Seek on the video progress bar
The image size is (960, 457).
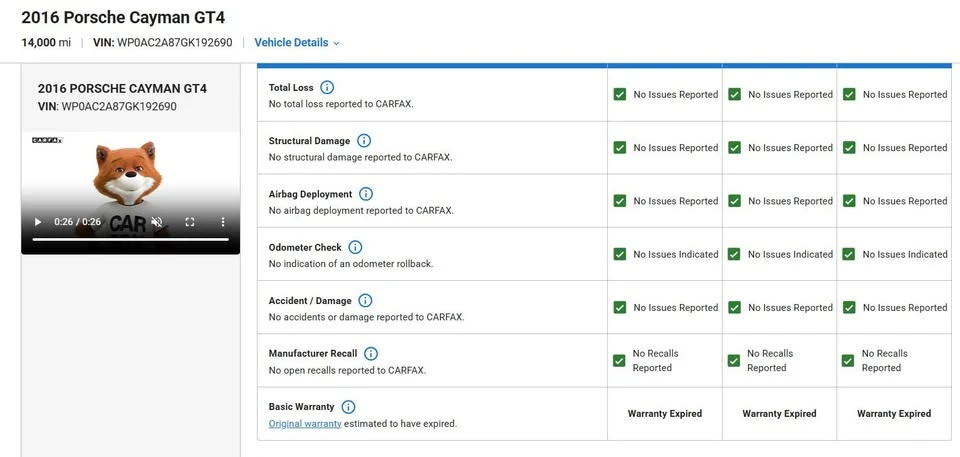tap(130, 239)
